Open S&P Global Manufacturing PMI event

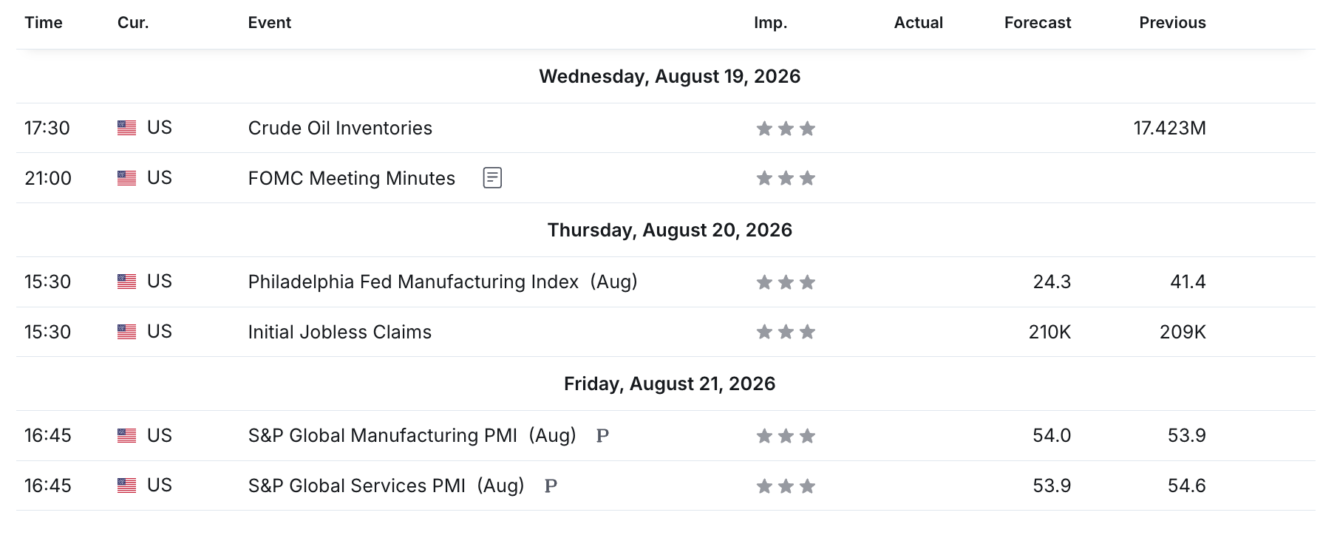click(x=412, y=436)
